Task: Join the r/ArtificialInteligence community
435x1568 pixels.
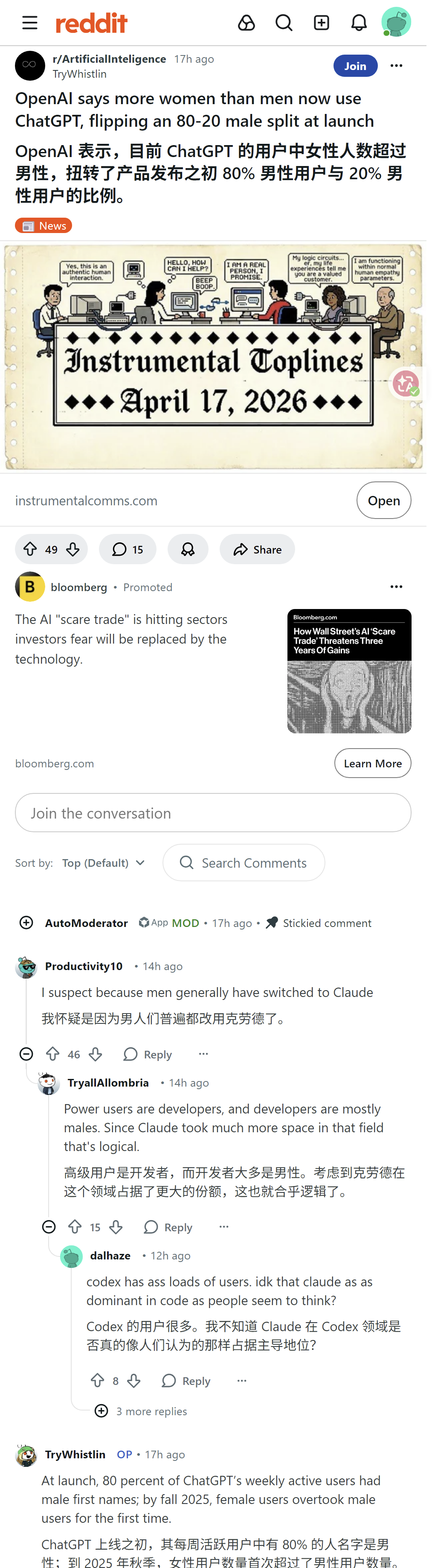Action: tap(355, 66)
